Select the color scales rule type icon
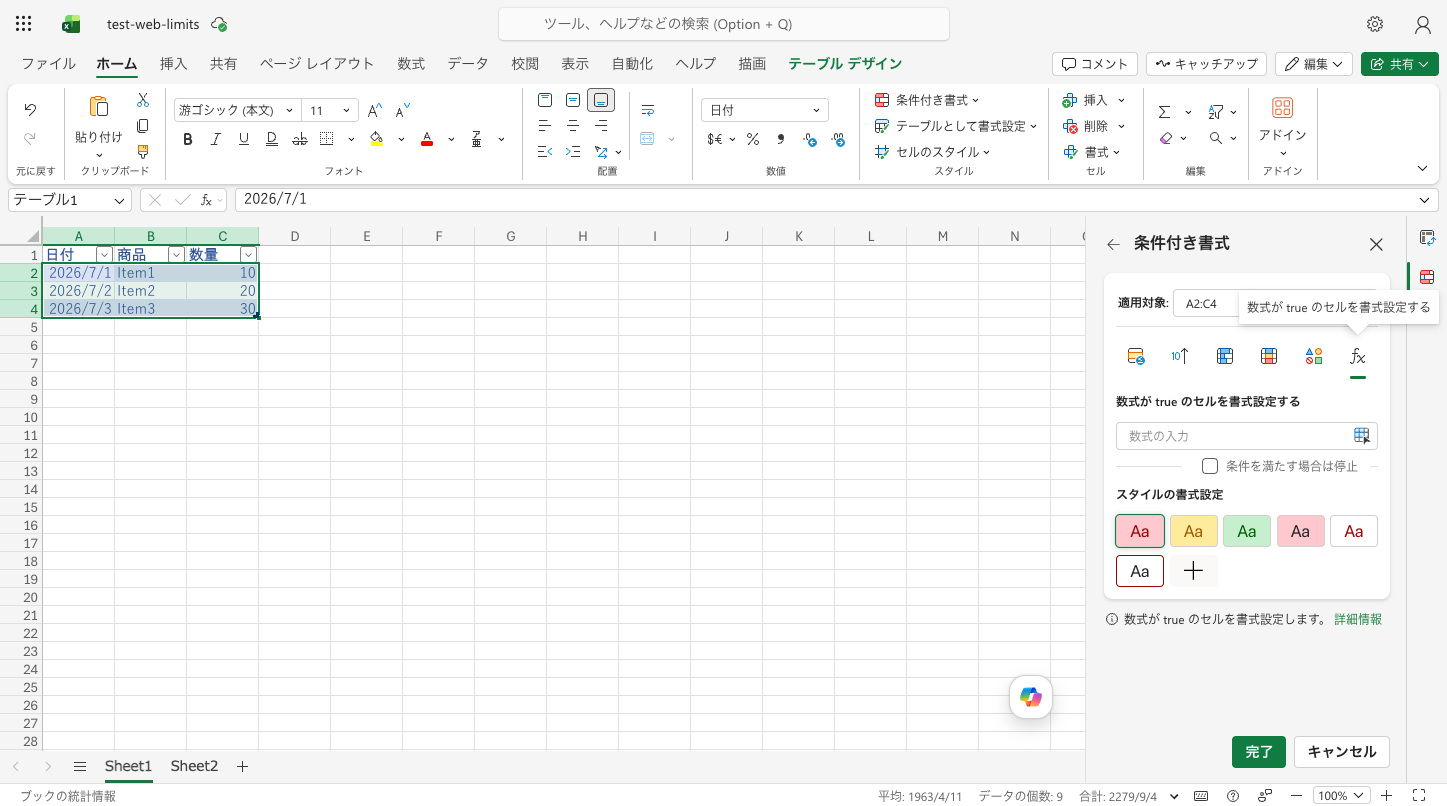Image resolution: width=1447 pixels, height=806 pixels. 1269,356
